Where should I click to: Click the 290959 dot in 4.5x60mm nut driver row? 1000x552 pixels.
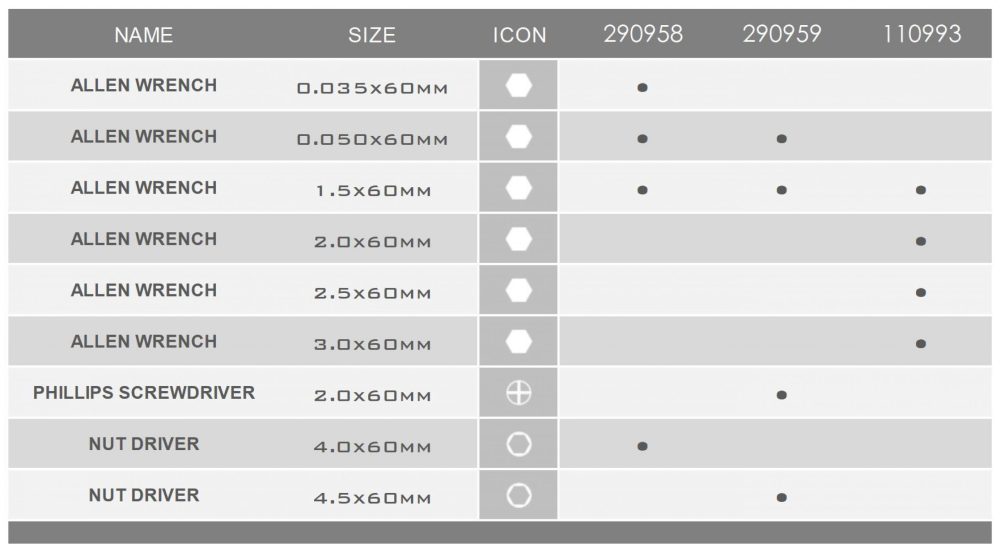[x=781, y=497]
